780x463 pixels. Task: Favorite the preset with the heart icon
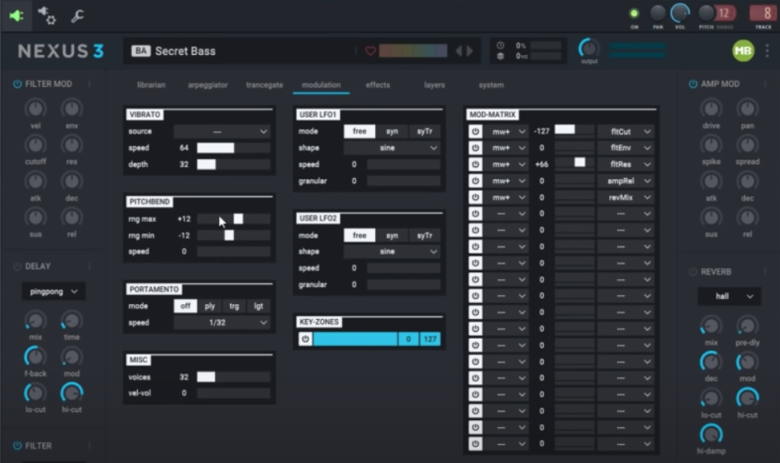click(x=370, y=51)
